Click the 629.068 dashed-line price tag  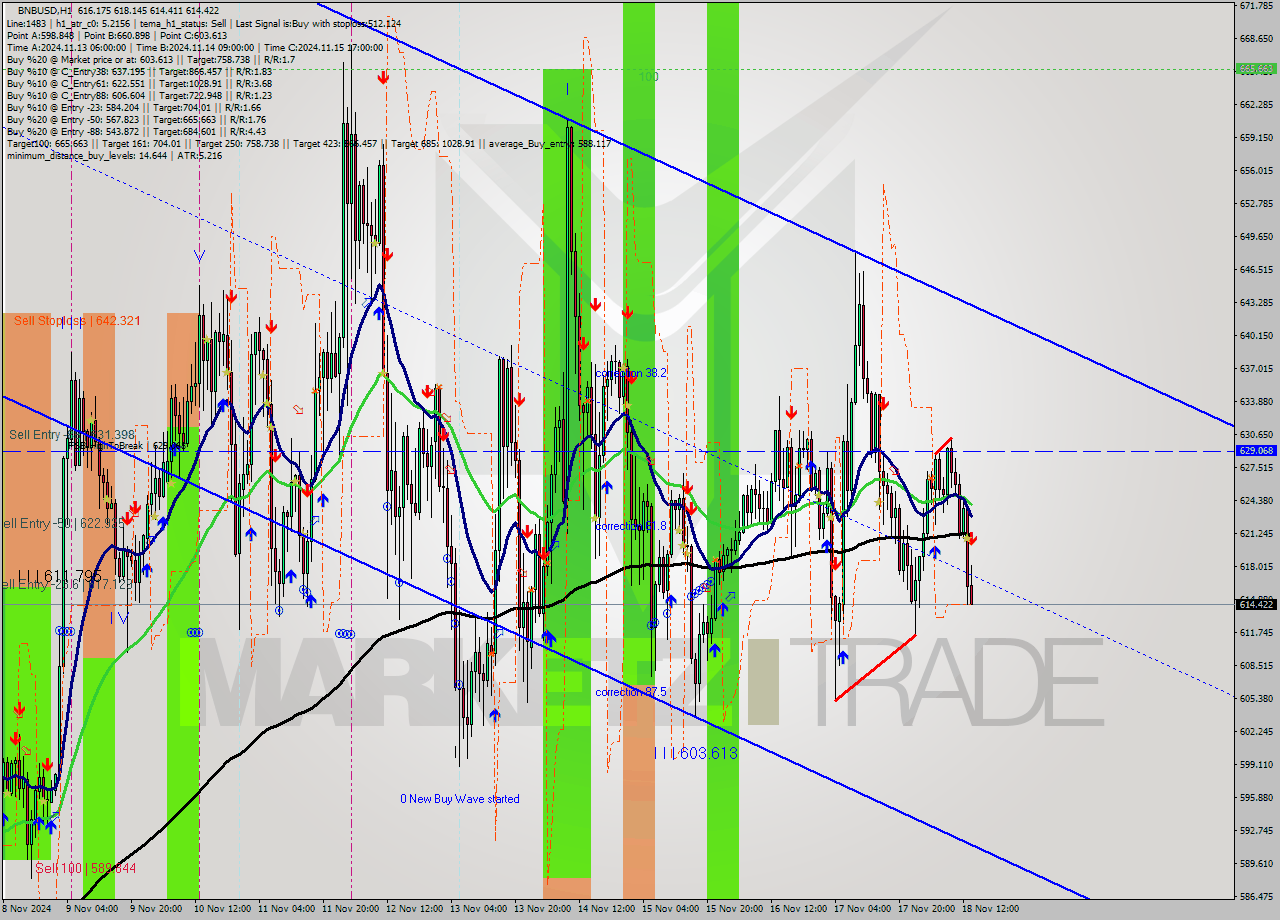1257,451
